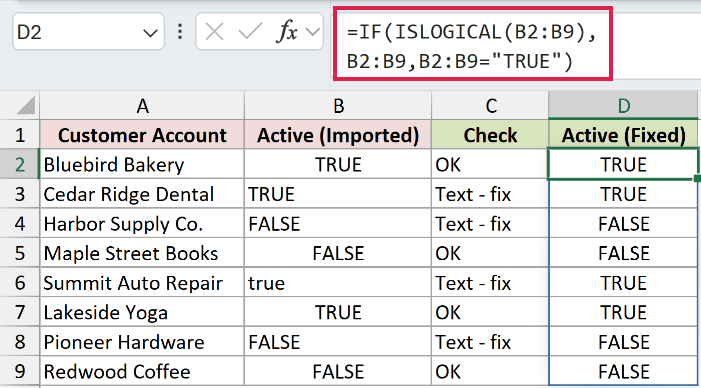Click the Active (Fixed) header cell

tap(623, 135)
